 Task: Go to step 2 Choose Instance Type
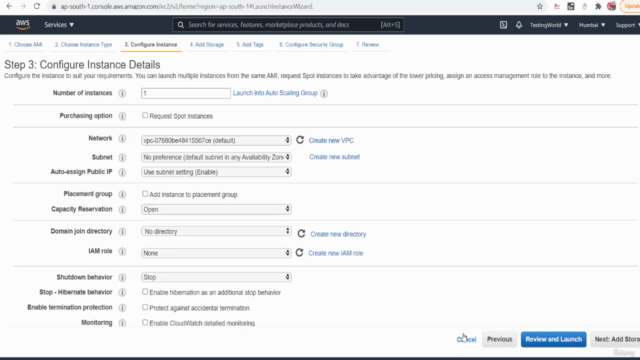pos(83,44)
